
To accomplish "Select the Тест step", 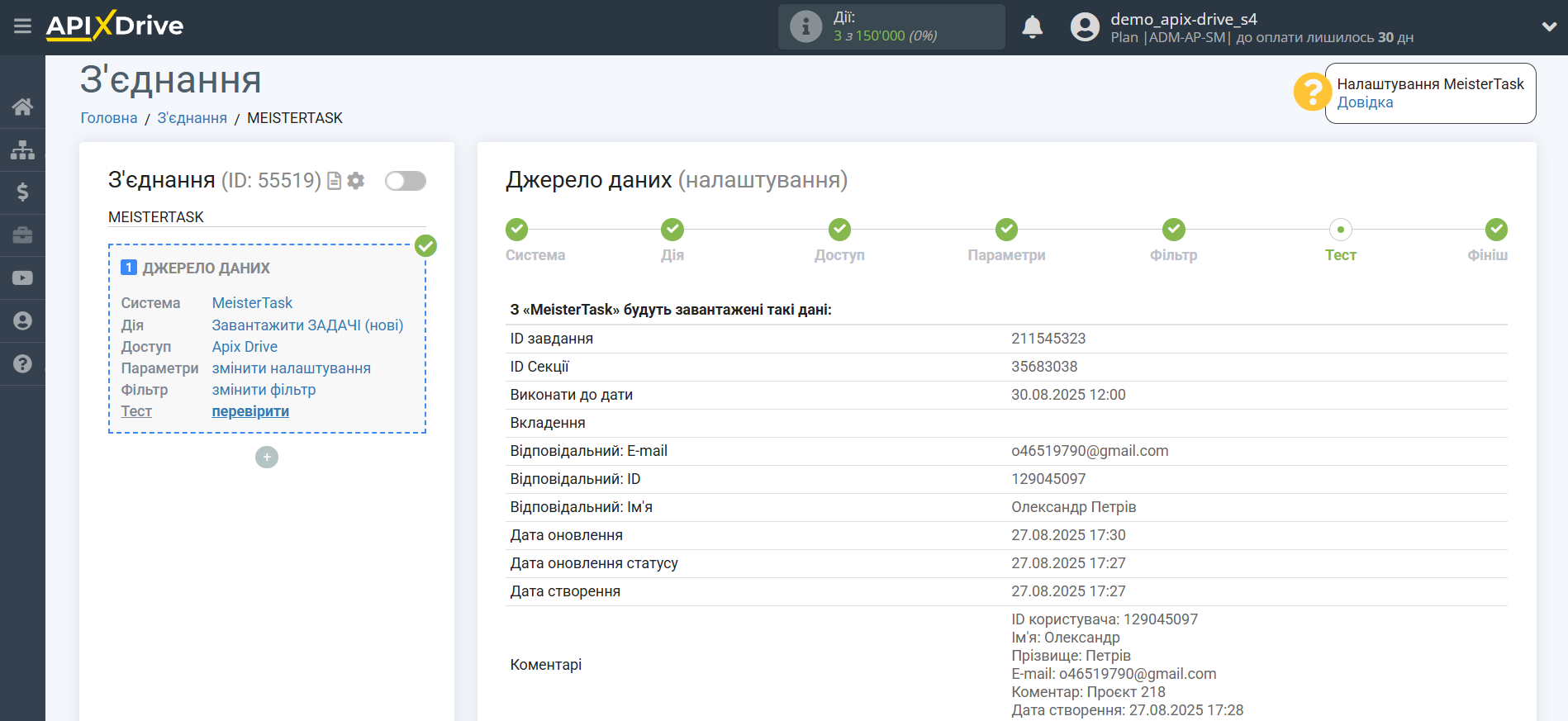I will tap(1341, 230).
